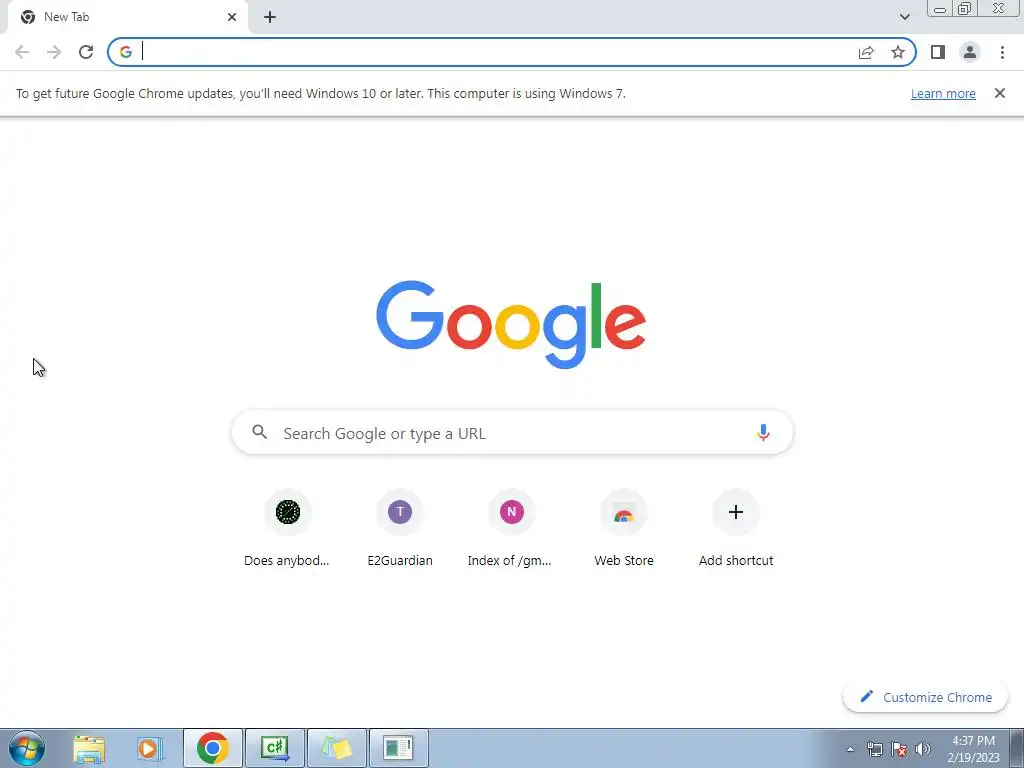Click Add shortcut
This screenshot has height=768, width=1024.
[735, 530]
